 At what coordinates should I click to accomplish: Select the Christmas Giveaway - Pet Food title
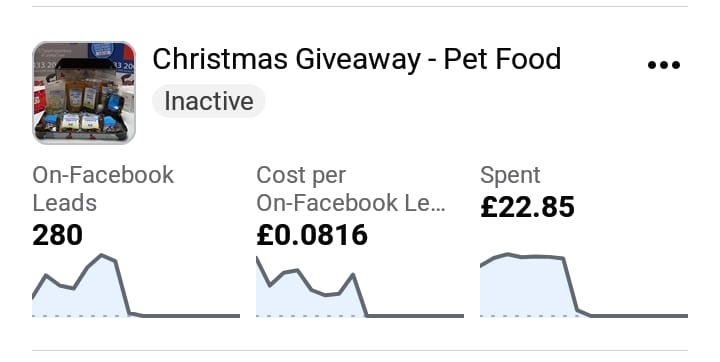click(357, 60)
